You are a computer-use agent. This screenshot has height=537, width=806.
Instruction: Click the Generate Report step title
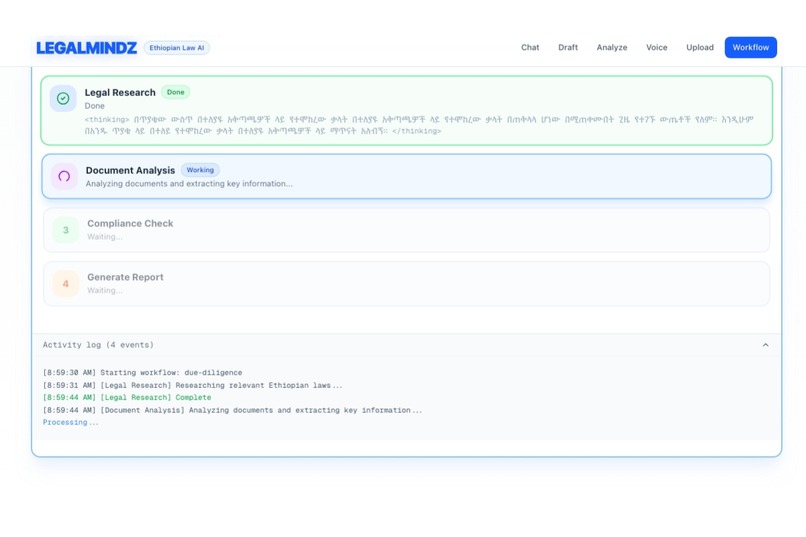pyautogui.click(x=125, y=277)
